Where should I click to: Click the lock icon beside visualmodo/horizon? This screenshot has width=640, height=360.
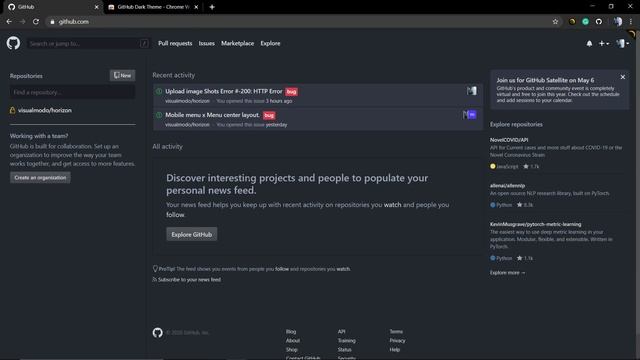[x=13, y=110]
